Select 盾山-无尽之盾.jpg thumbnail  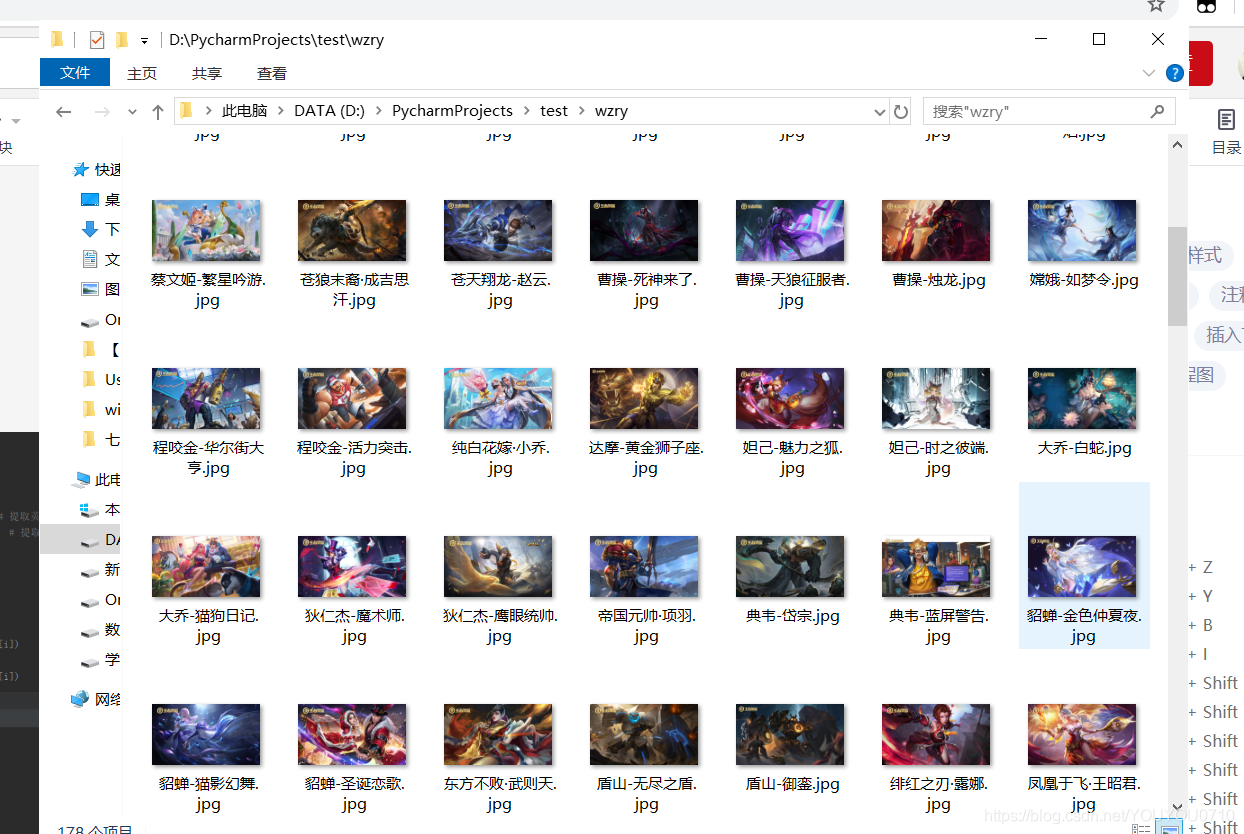pos(644,735)
